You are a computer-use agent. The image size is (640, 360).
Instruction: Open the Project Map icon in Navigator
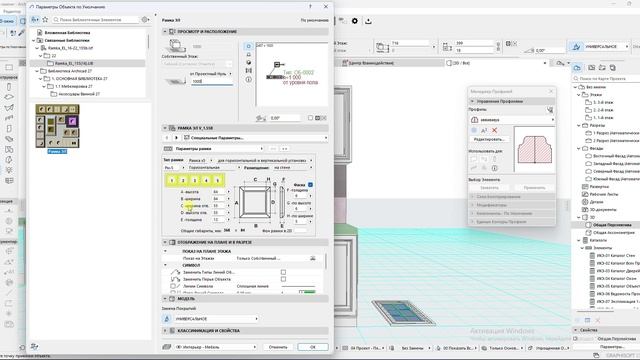click(577, 68)
